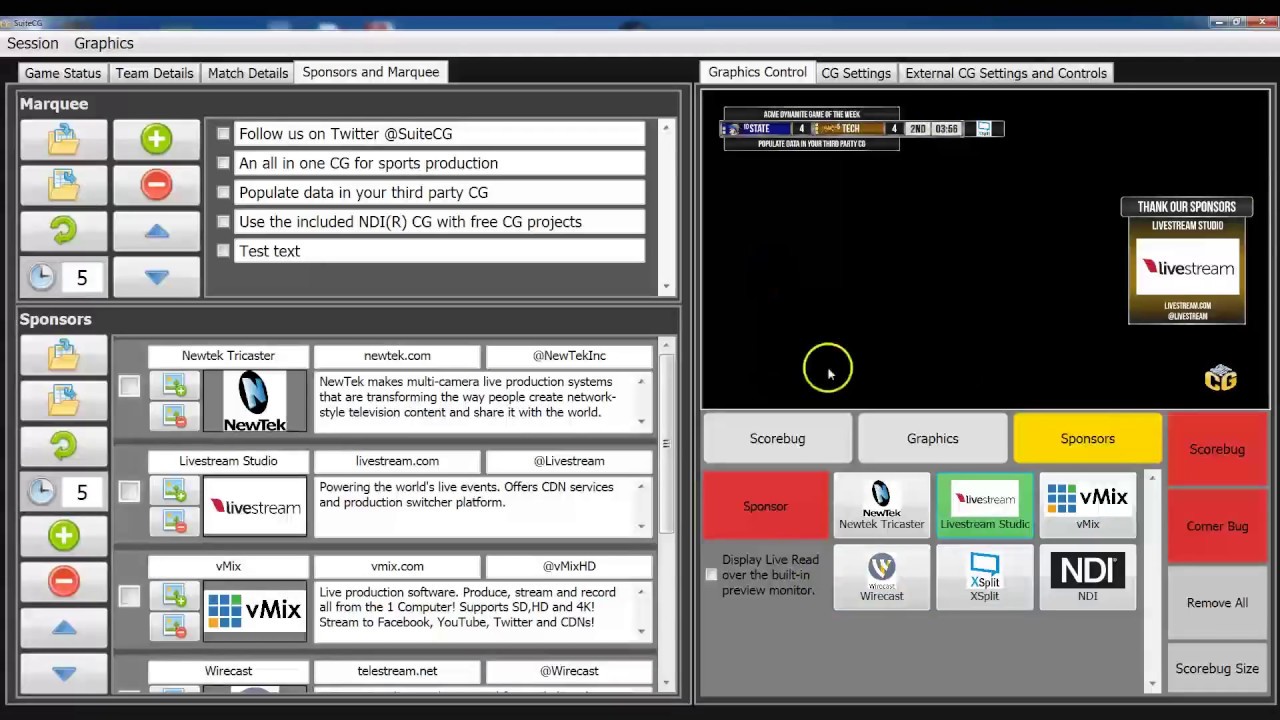Screen dimensions: 1280x720
Task: Click the down arrow in the Livestream description box
Action: [641, 526]
